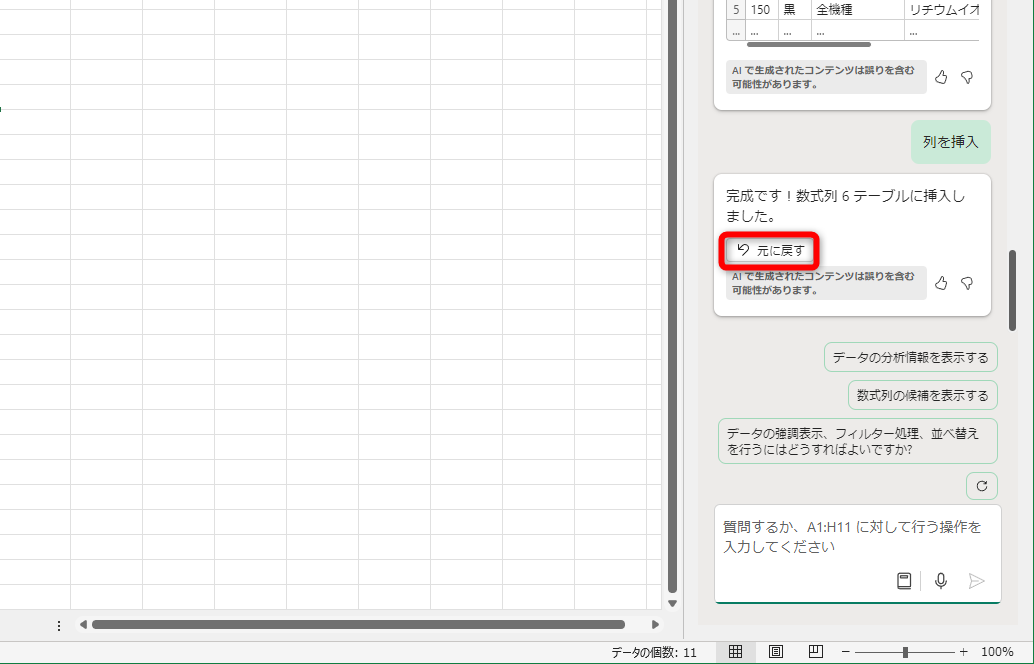Send the message using the send arrow icon
This screenshot has width=1034, height=664.
point(976,580)
